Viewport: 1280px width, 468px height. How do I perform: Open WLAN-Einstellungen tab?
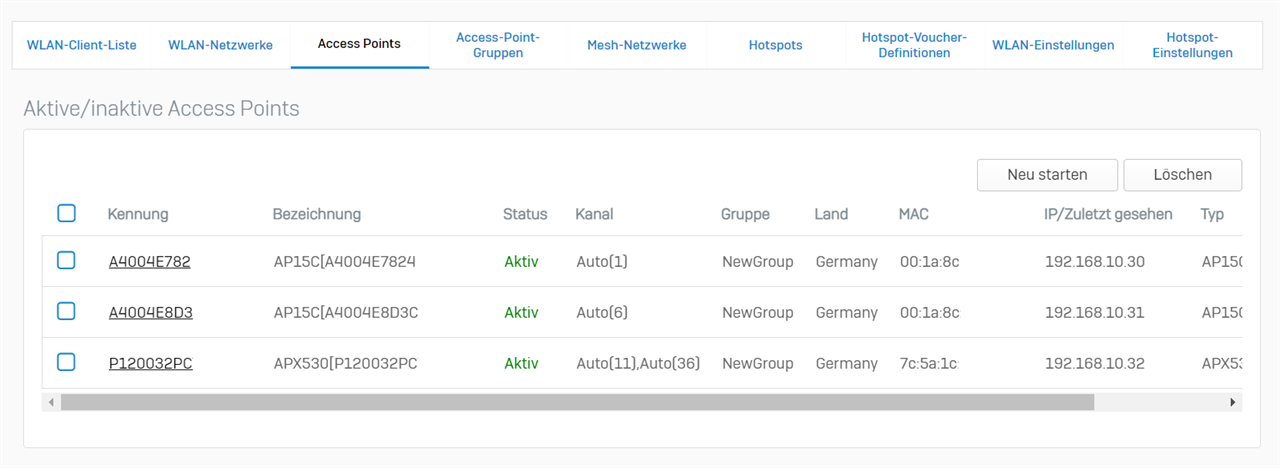pos(1053,45)
